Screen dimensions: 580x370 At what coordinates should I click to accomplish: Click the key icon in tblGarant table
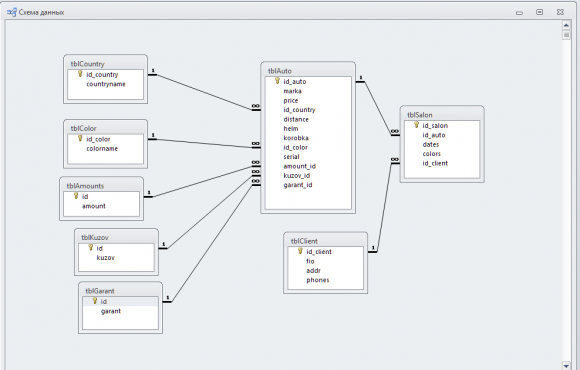(x=95, y=301)
